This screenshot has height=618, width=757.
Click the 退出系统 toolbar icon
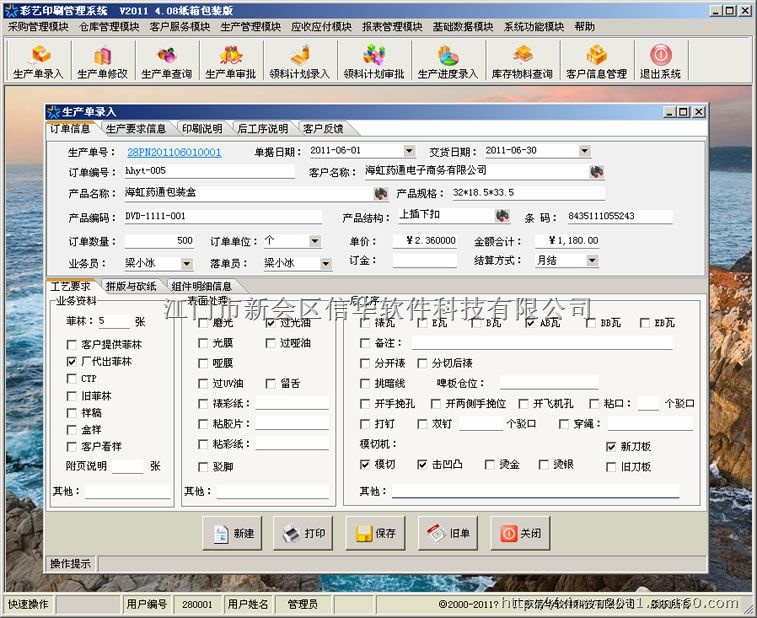point(660,61)
